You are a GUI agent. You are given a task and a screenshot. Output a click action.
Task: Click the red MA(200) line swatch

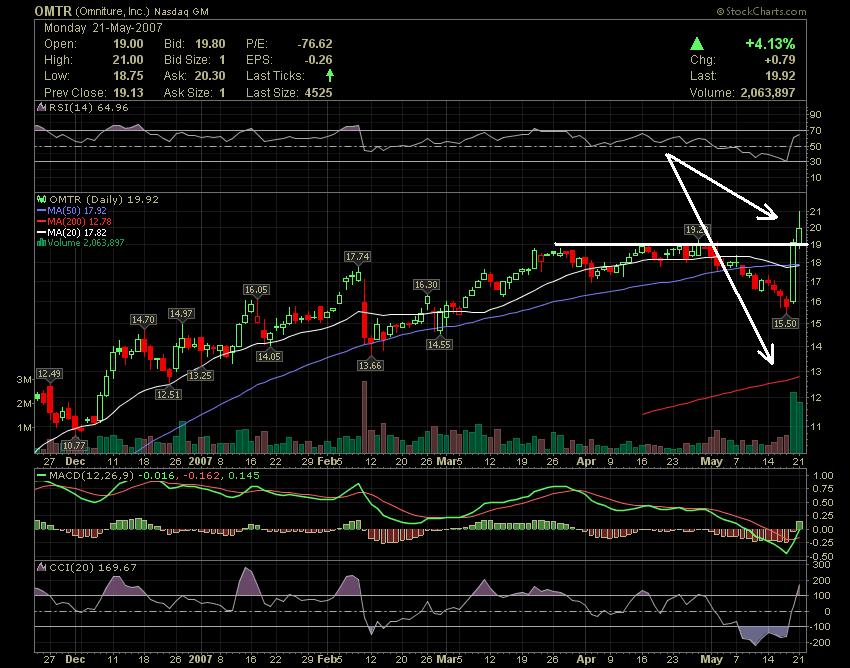click(x=41, y=221)
